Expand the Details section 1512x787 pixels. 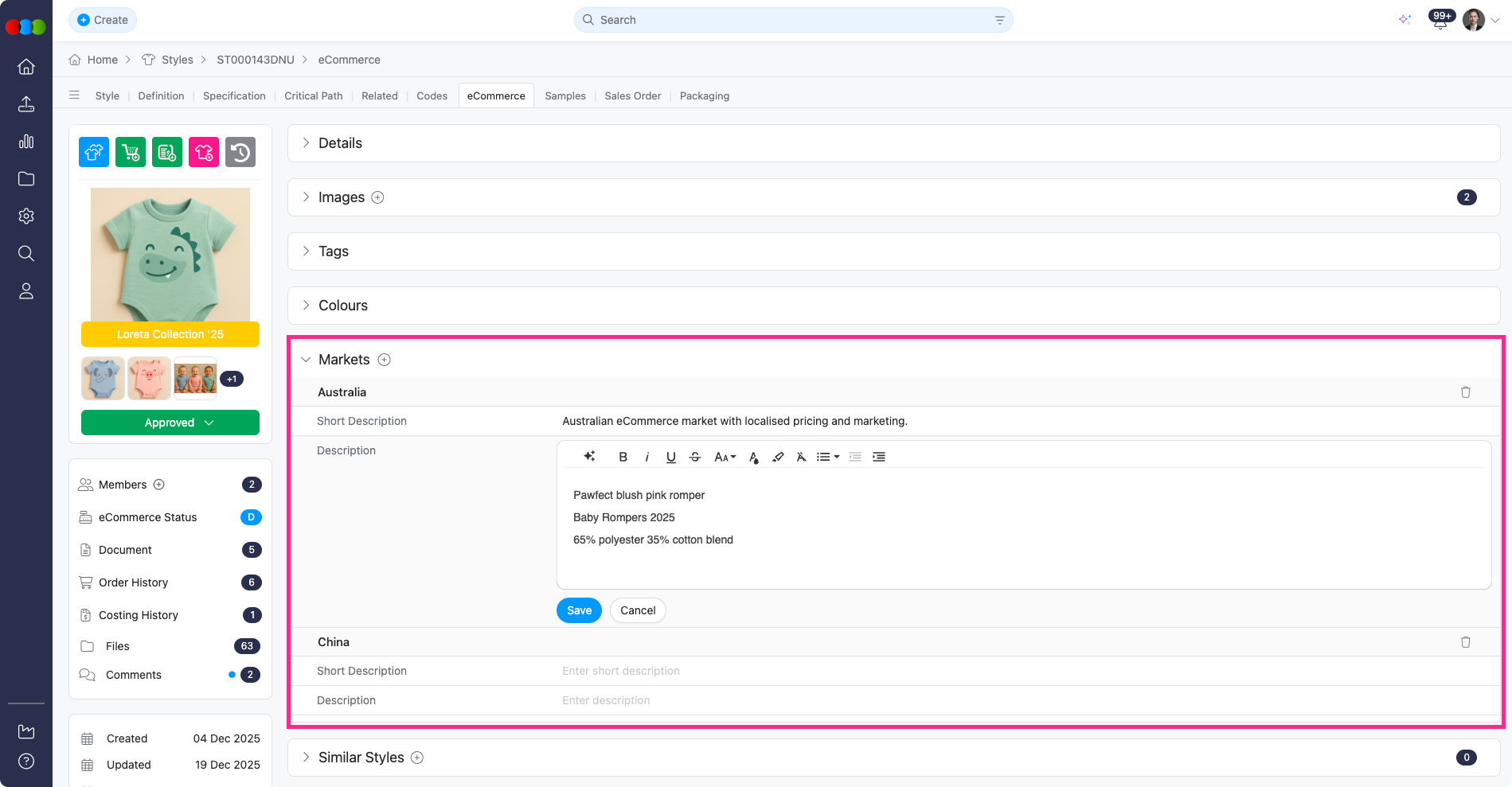click(x=307, y=143)
